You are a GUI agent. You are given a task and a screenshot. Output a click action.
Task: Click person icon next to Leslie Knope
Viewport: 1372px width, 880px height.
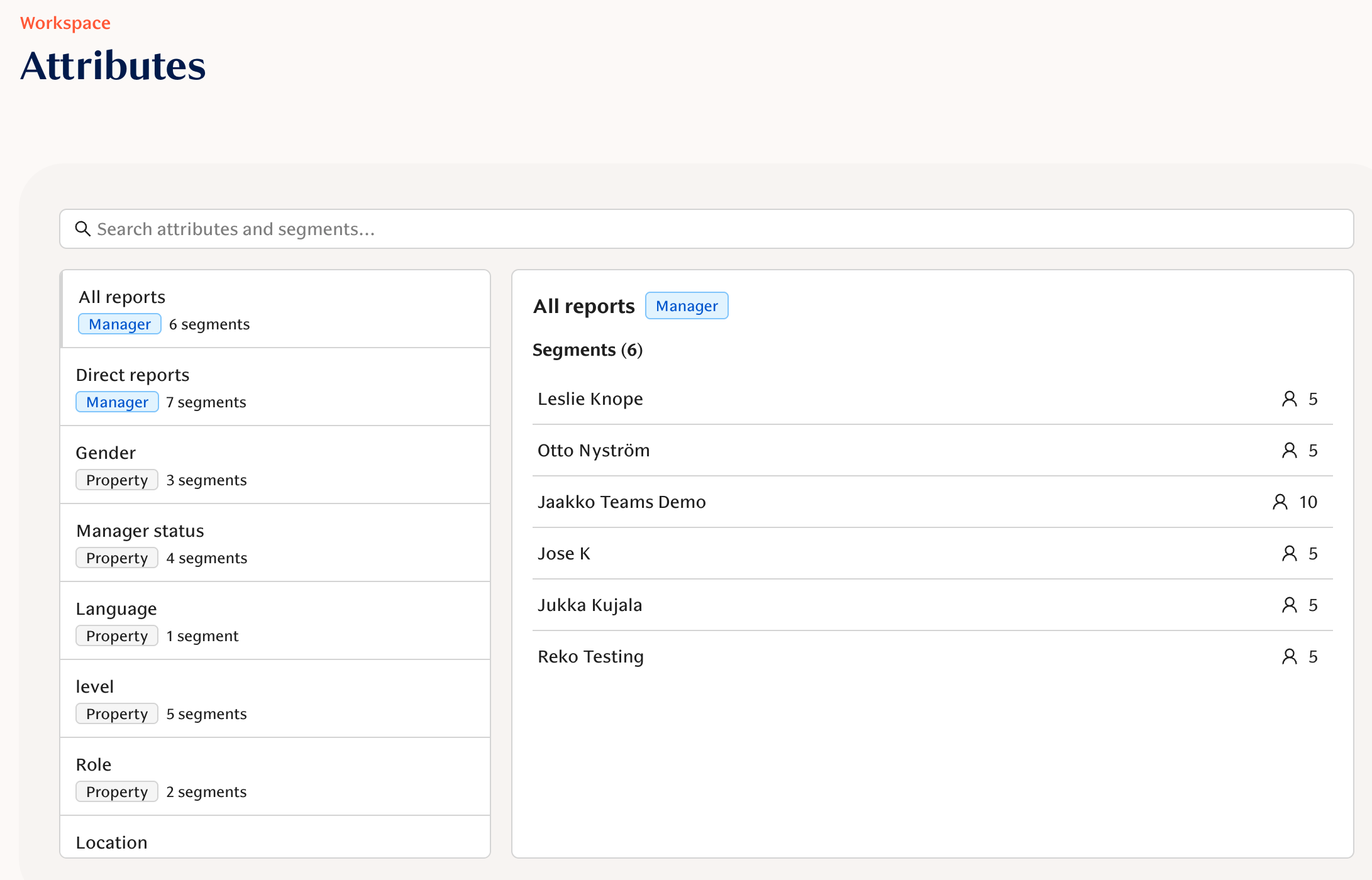pos(1289,399)
